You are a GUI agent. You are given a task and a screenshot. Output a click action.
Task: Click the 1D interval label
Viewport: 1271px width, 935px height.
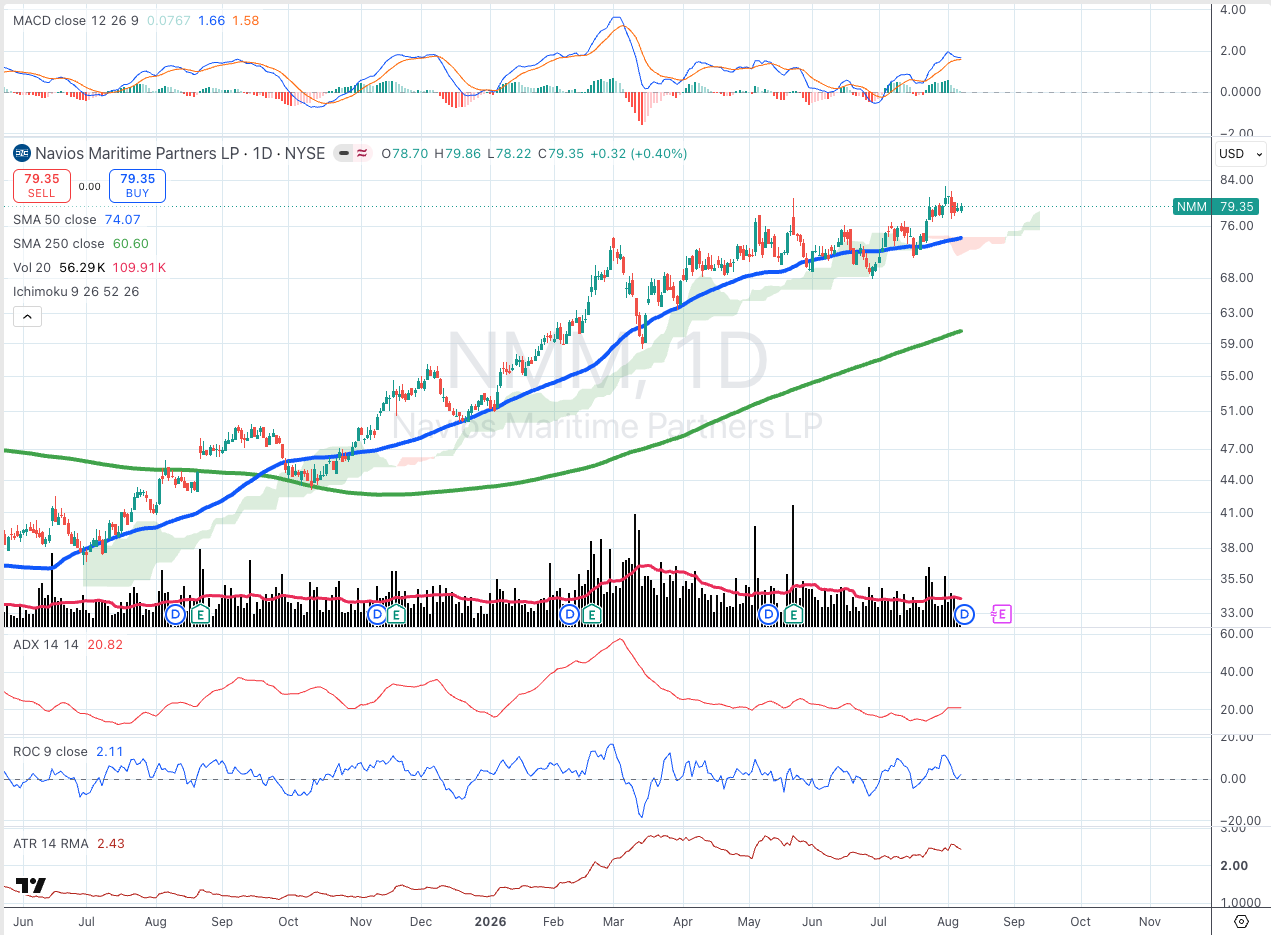[x=262, y=153]
